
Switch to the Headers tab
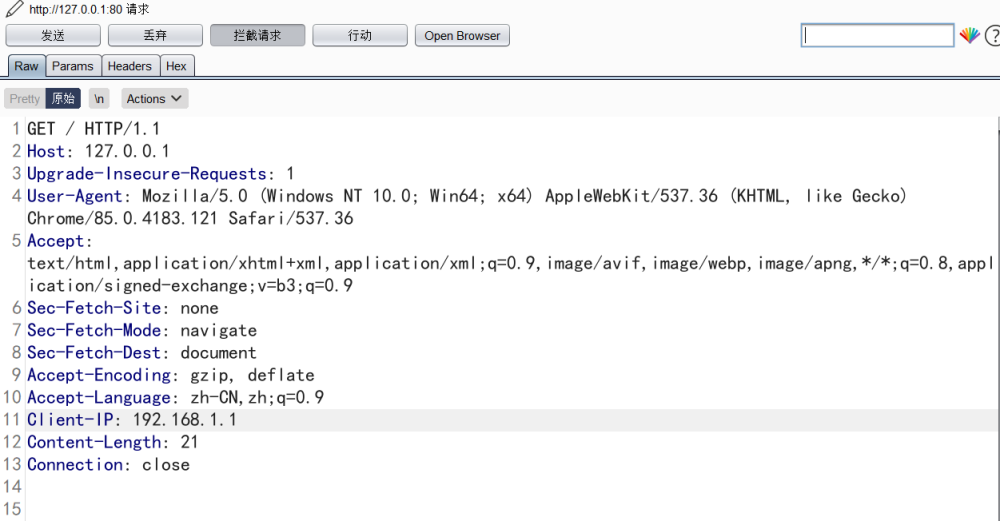click(129, 66)
